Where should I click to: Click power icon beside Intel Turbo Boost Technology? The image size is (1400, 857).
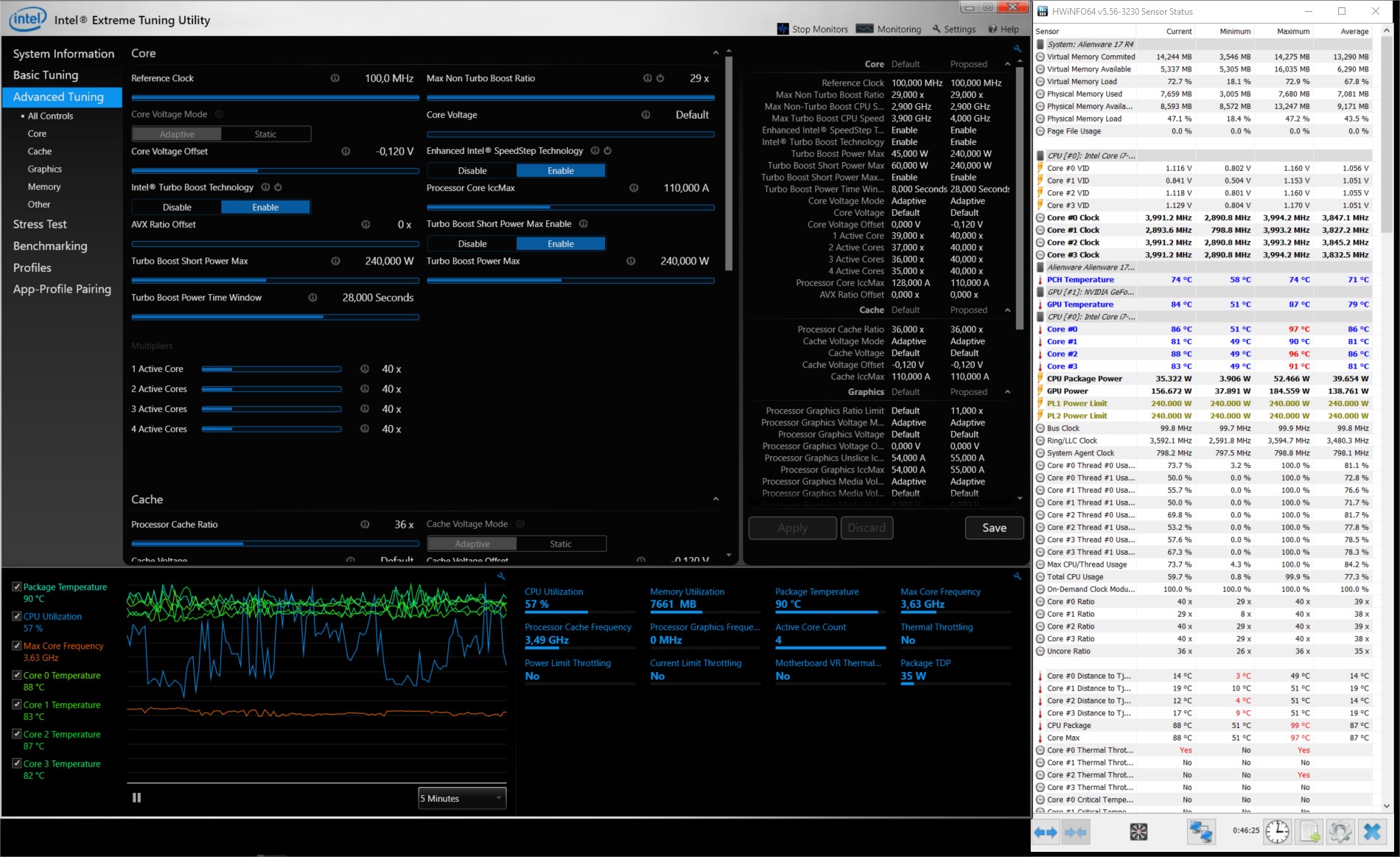coord(278,187)
